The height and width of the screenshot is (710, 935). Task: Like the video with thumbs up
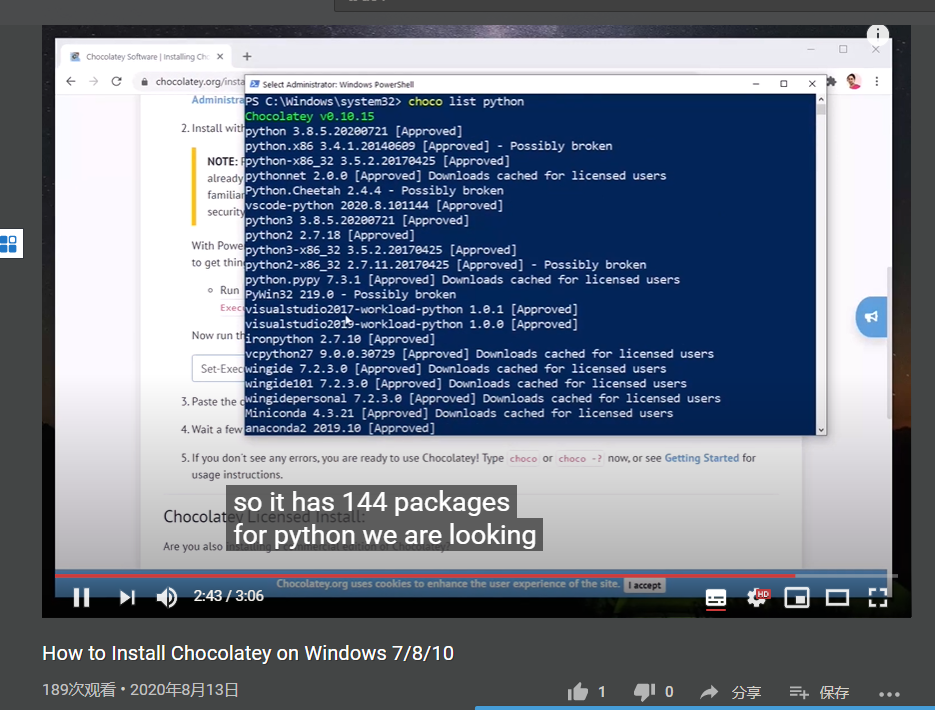pyautogui.click(x=578, y=692)
